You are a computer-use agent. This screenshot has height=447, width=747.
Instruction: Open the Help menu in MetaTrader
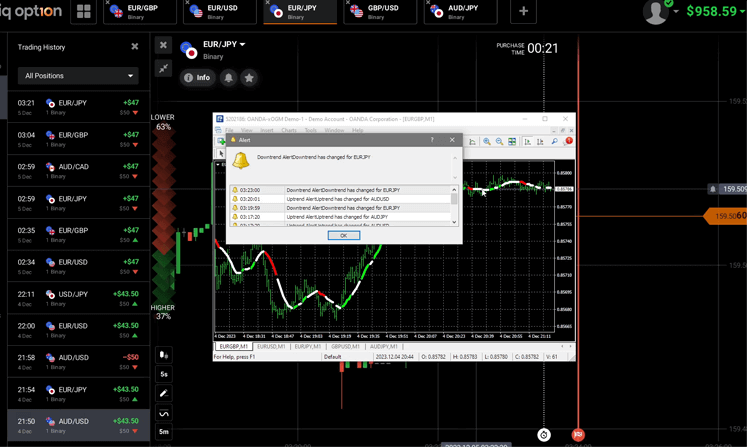coord(357,130)
